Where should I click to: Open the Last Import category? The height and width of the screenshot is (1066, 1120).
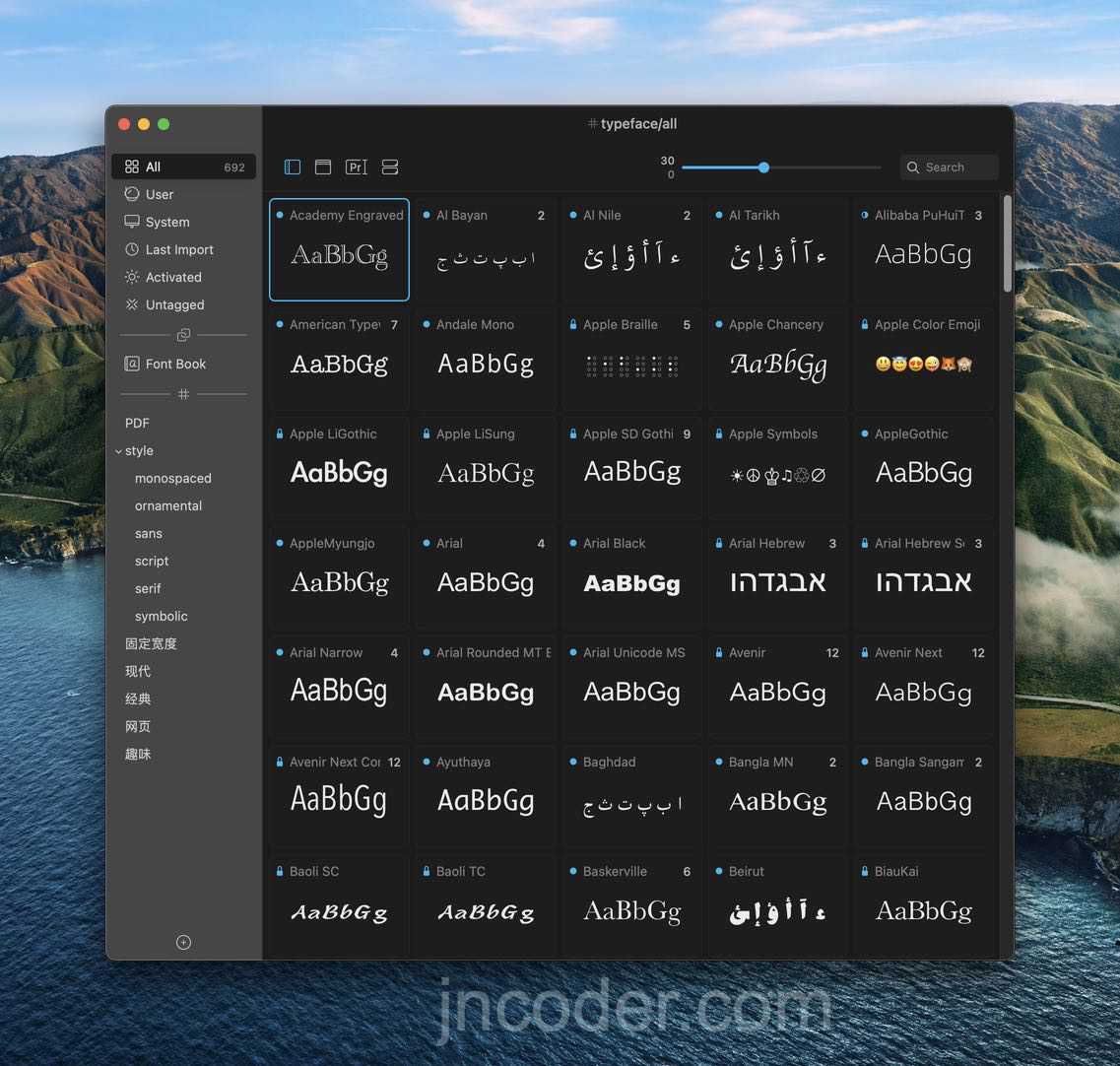point(183,249)
